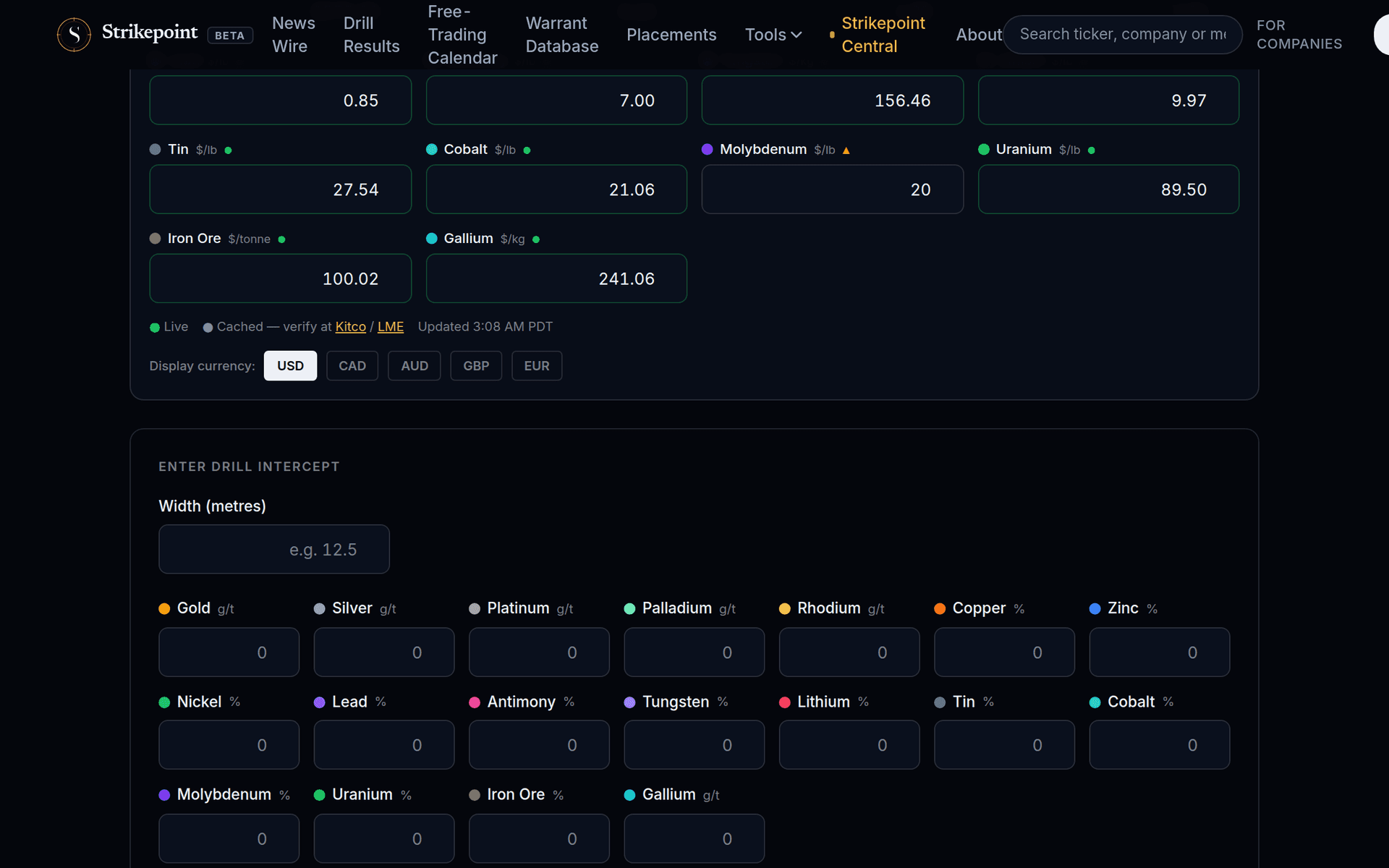
Task: Navigate to Placements
Action: (x=671, y=35)
